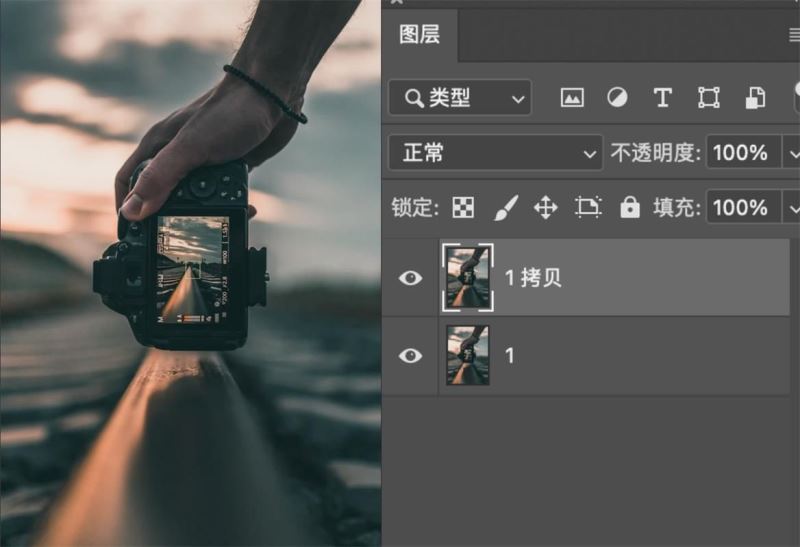The image size is (800, 547).
Task: Click the 不透明度 opacity value field
Action: tap(744, 153)
